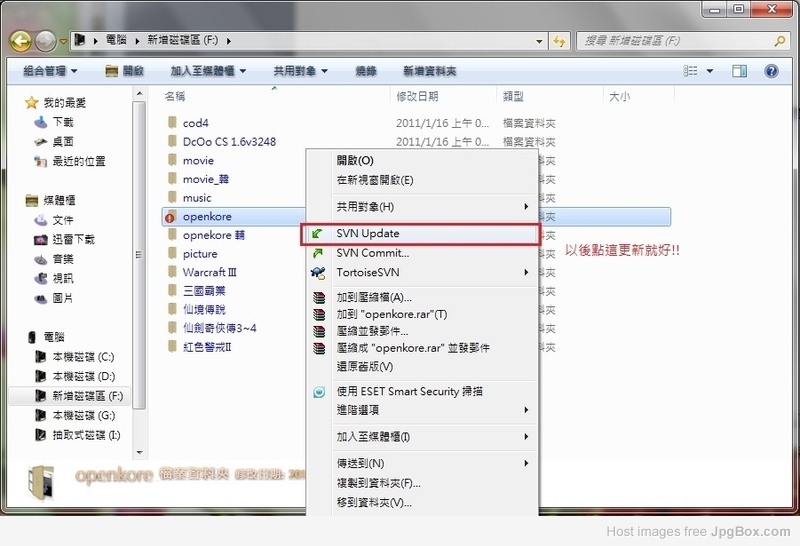Click the Back navigation arrow button
800x546 pixels.
click(x=20, y=41)
